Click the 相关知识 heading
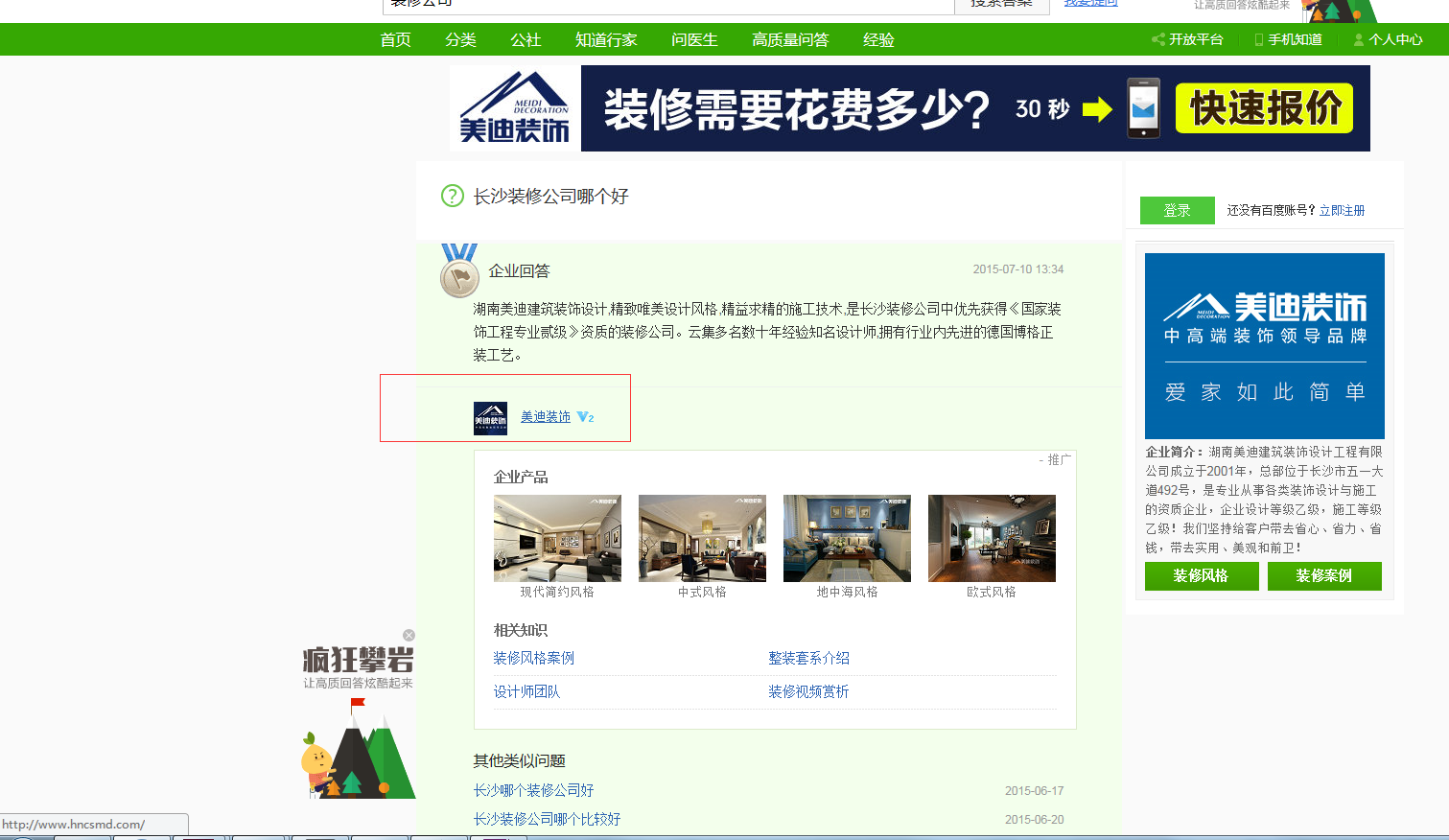 521,630
